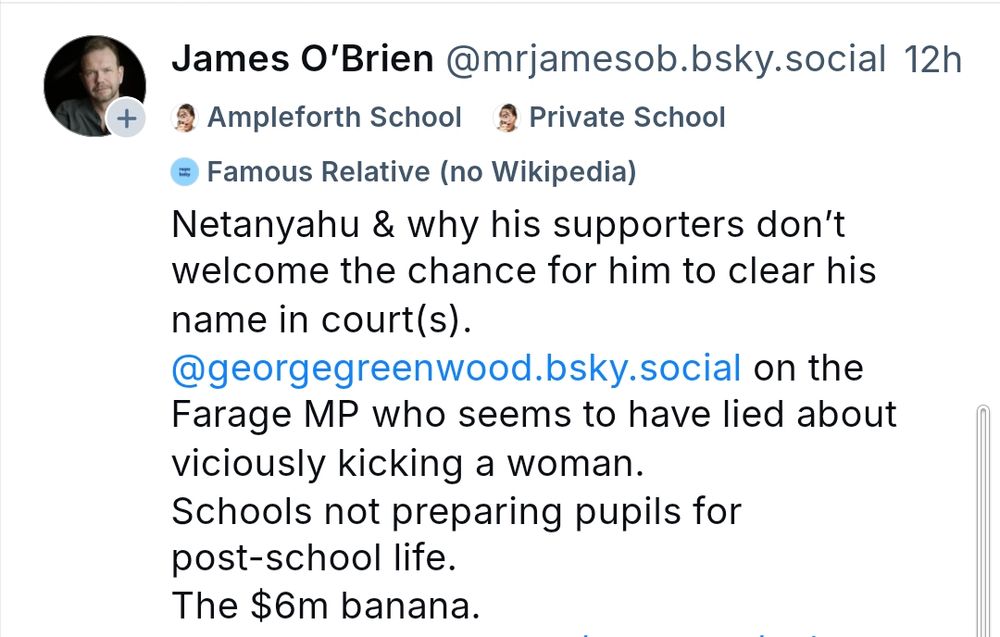Image resolution: width=1000 pixels, height=637 pixels.
Task: Open the Ampleforth School label text
Action: 334,118
